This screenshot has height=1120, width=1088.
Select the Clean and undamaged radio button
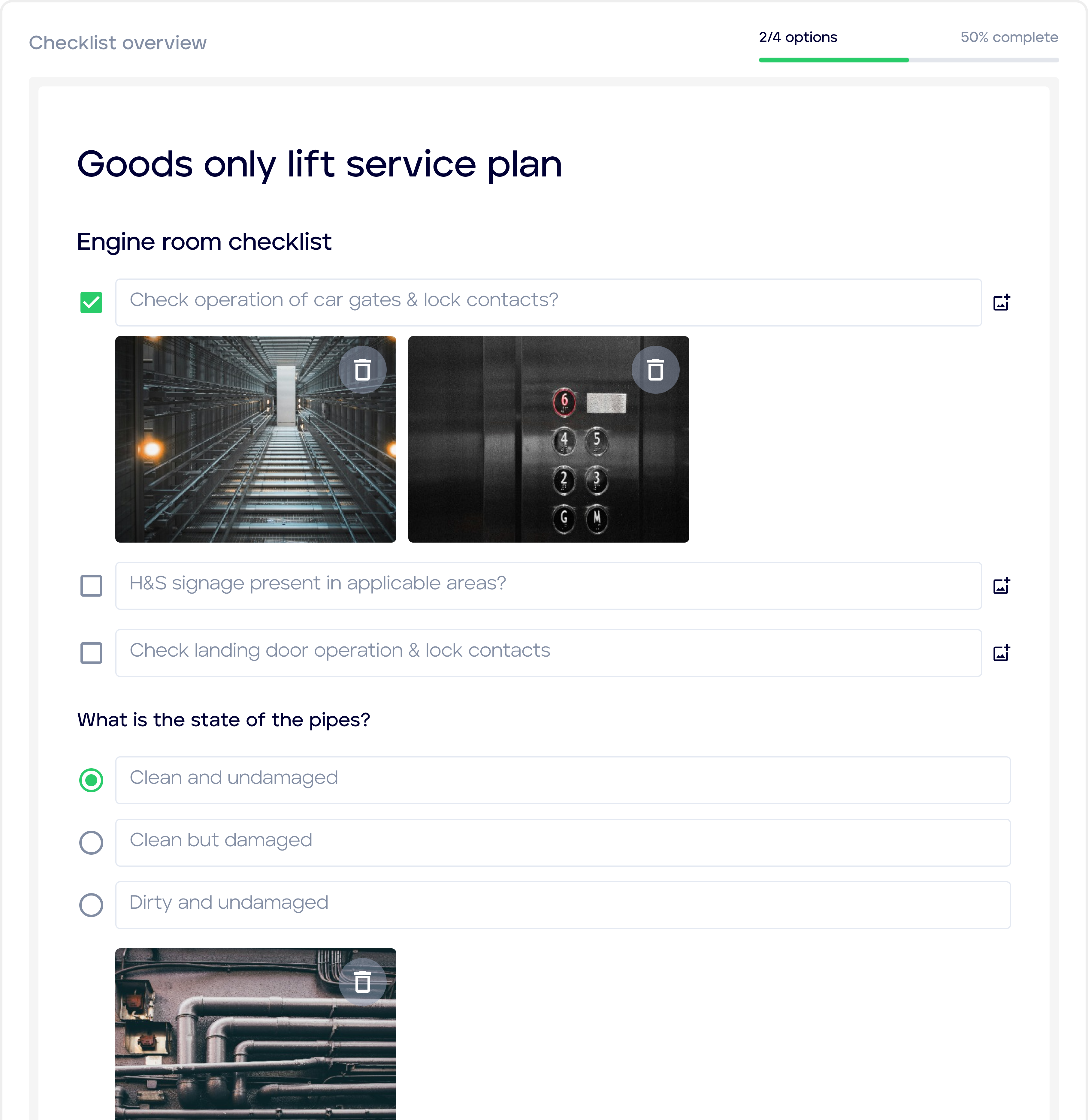(92, 780)
